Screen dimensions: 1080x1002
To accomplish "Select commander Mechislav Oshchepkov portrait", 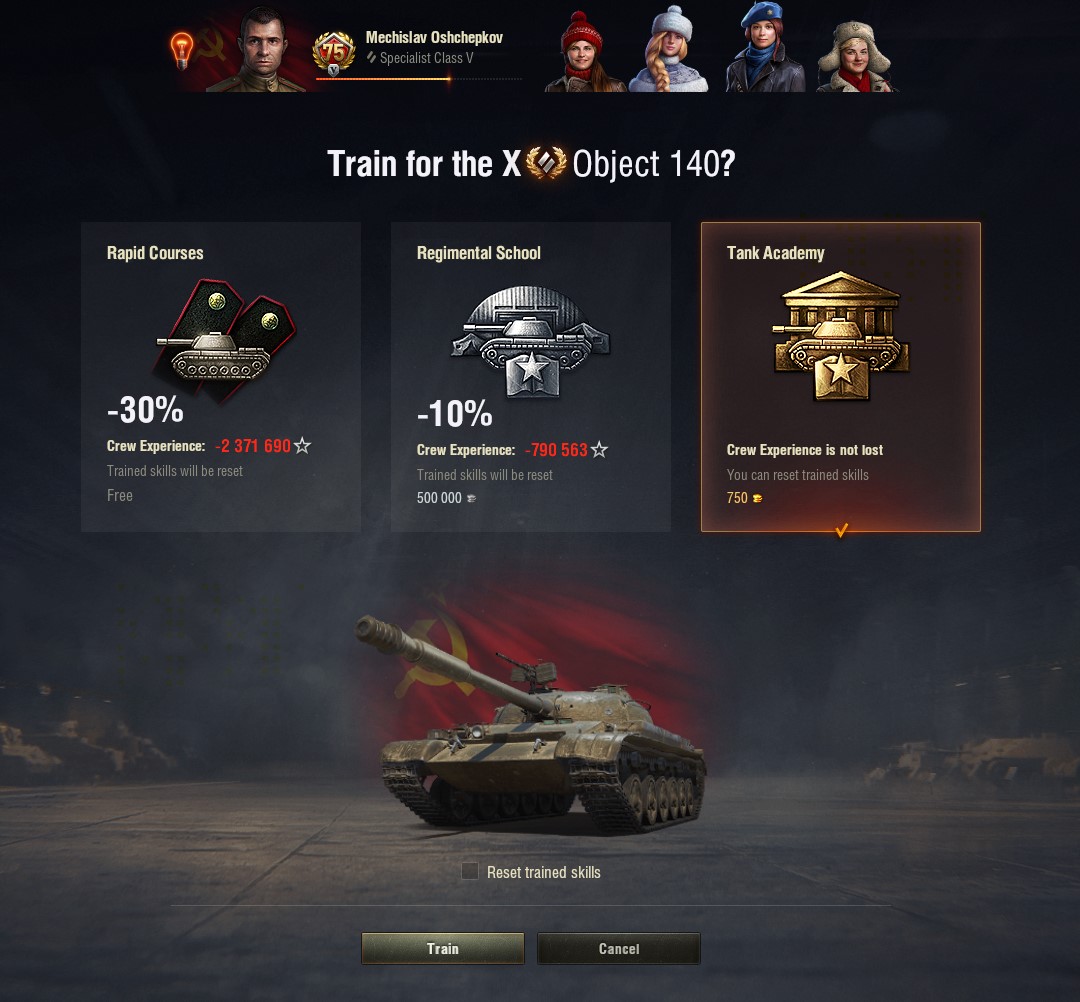I will 259,50.
